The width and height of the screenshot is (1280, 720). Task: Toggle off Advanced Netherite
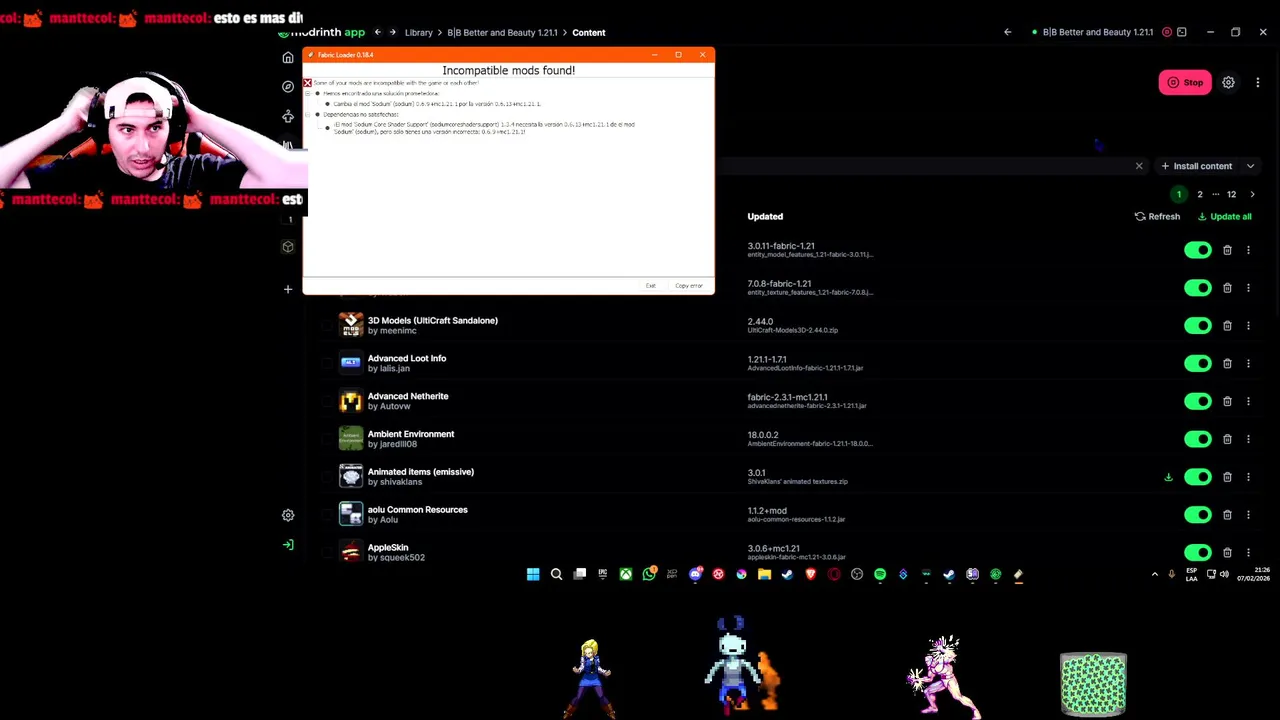pyautogui.click(x=1197, y=401)
